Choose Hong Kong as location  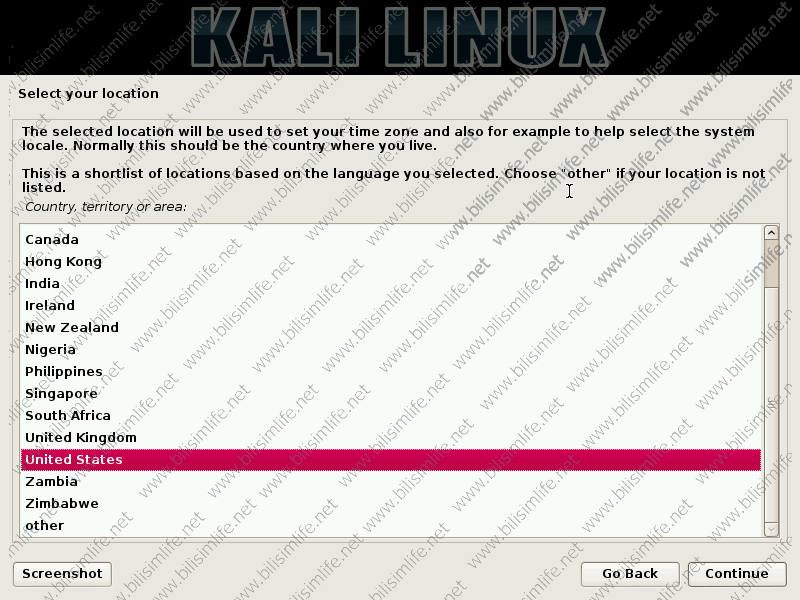(x=391, y=261)
